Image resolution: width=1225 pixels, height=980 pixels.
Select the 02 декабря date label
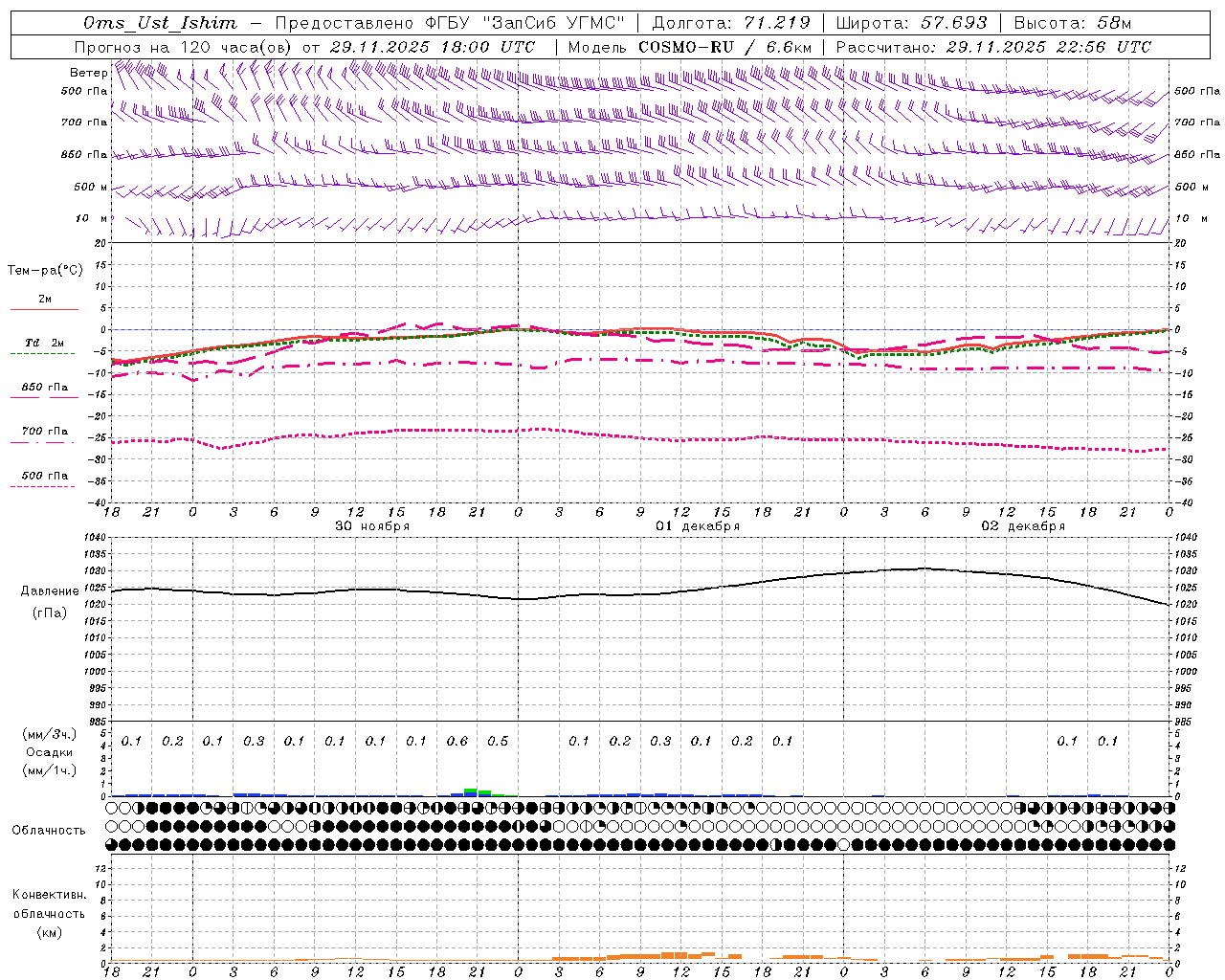point(1023,526)
